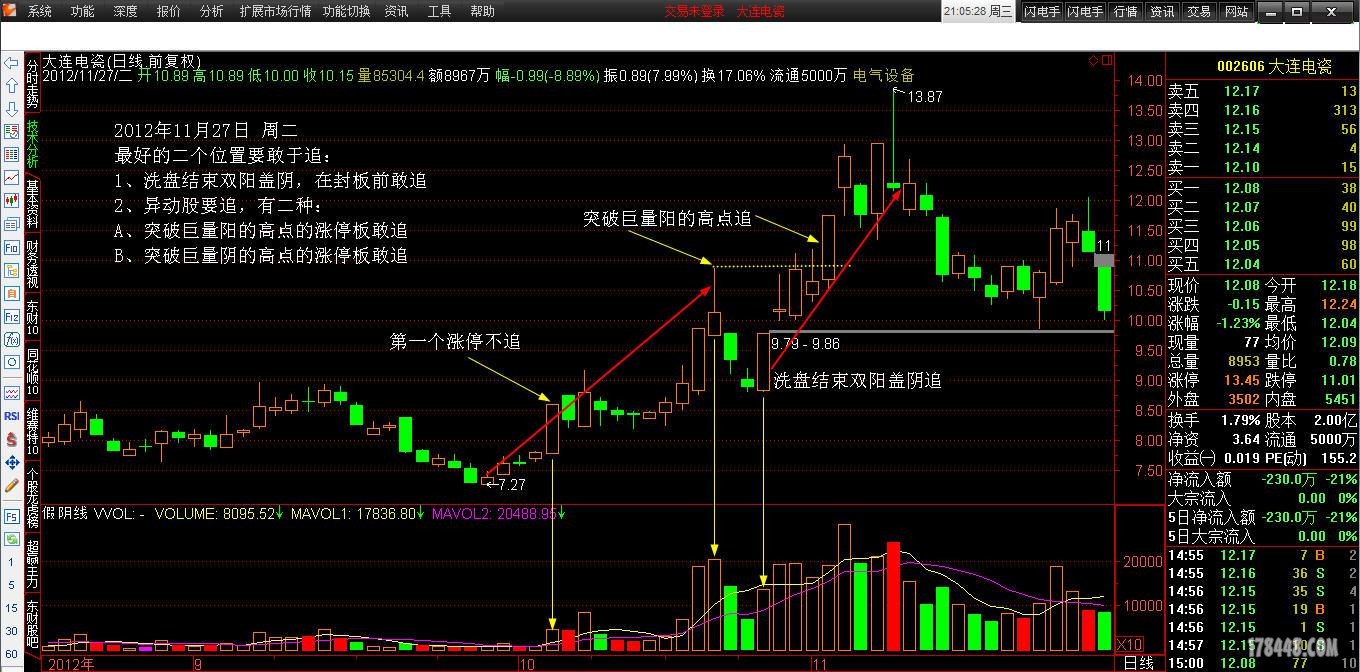This screenshot has width=1360, height=672.
Task: Switch to 30-minute period in sidebar
Action: point(11,631)
